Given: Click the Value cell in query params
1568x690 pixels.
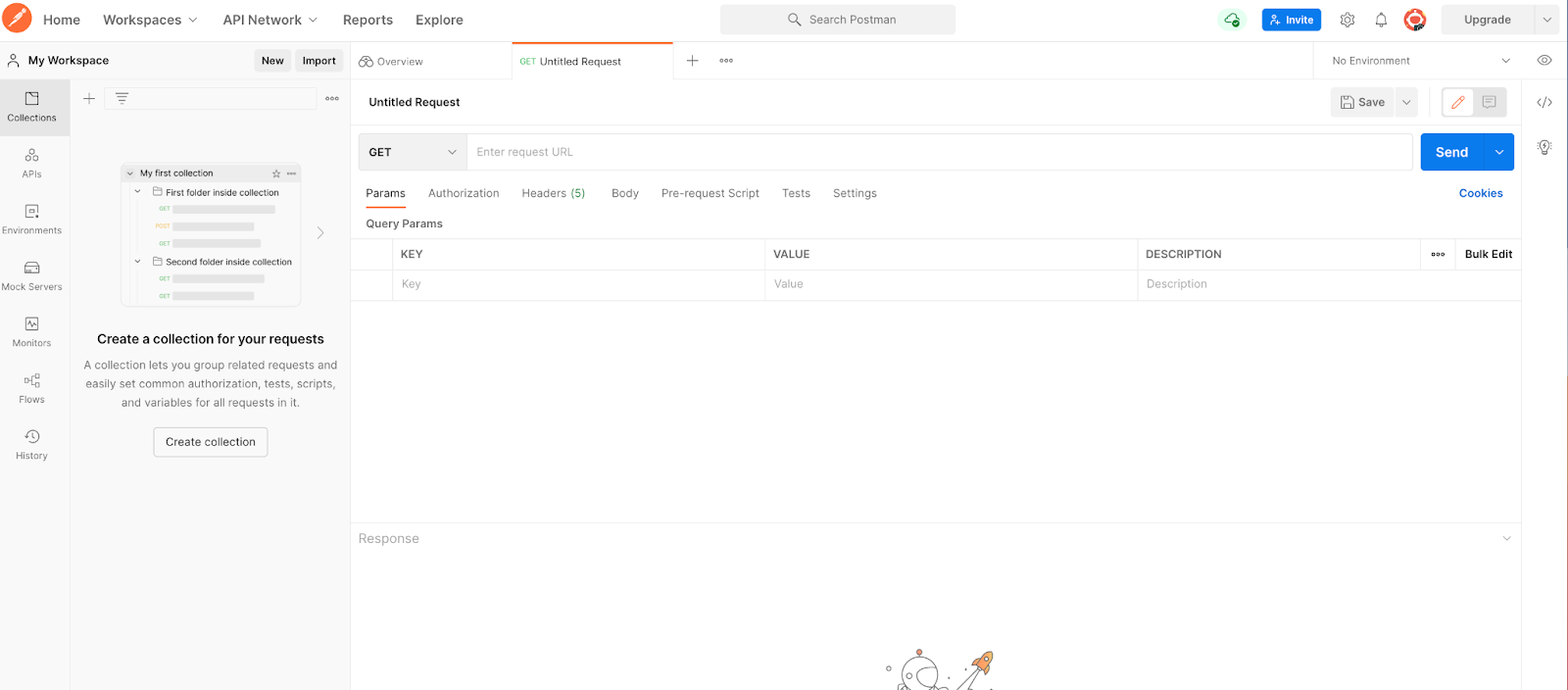Looking at the screenshot, I should coord(951,284).
